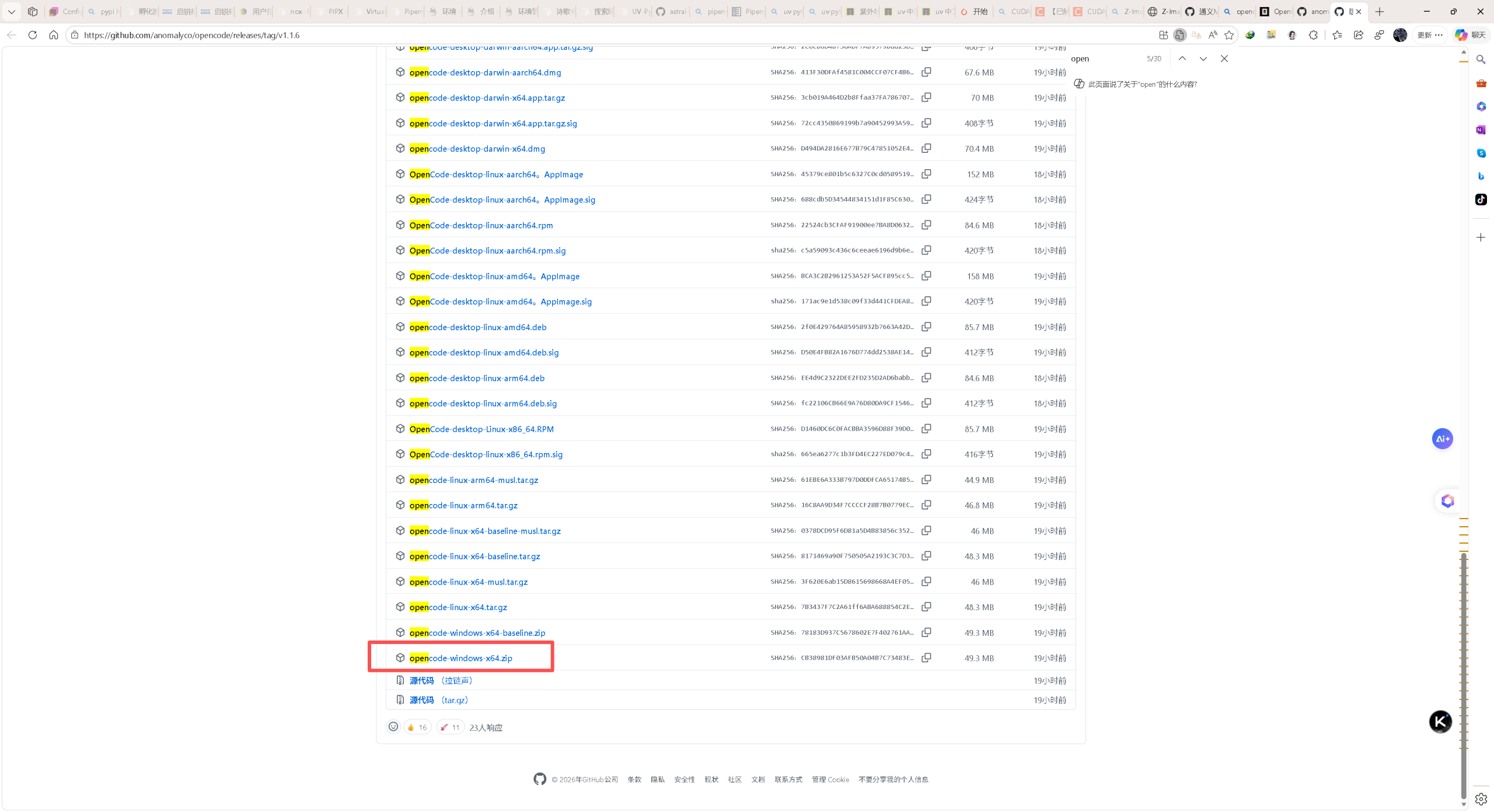Copy SHA256 of opencode-windows-x64.zip
Viewport: 1494px width, 812px height.
point(926,657)
